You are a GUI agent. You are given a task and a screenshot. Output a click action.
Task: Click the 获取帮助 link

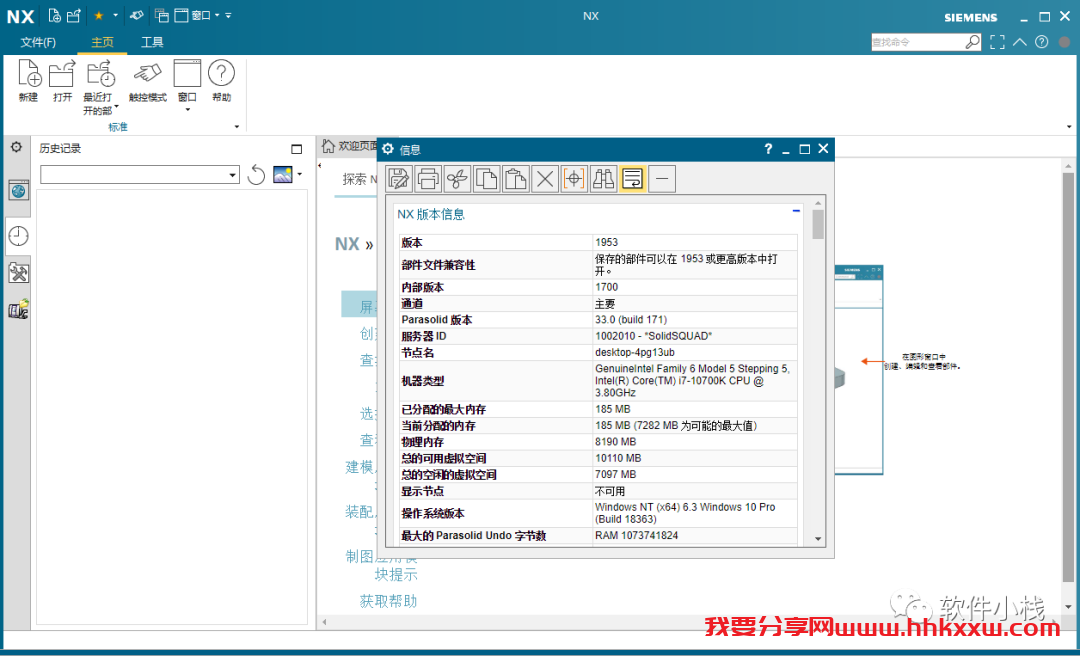[x=388, y=601]
